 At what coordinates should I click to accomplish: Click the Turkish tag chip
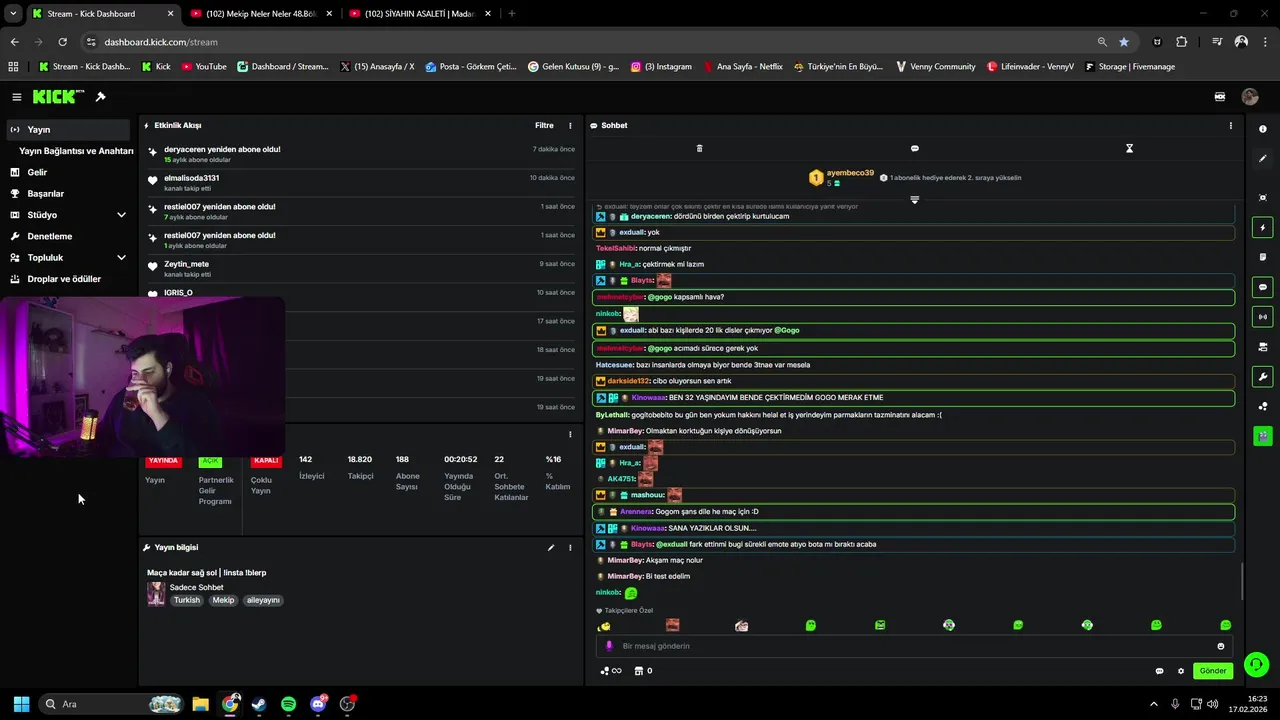click(x=187, y=601)
